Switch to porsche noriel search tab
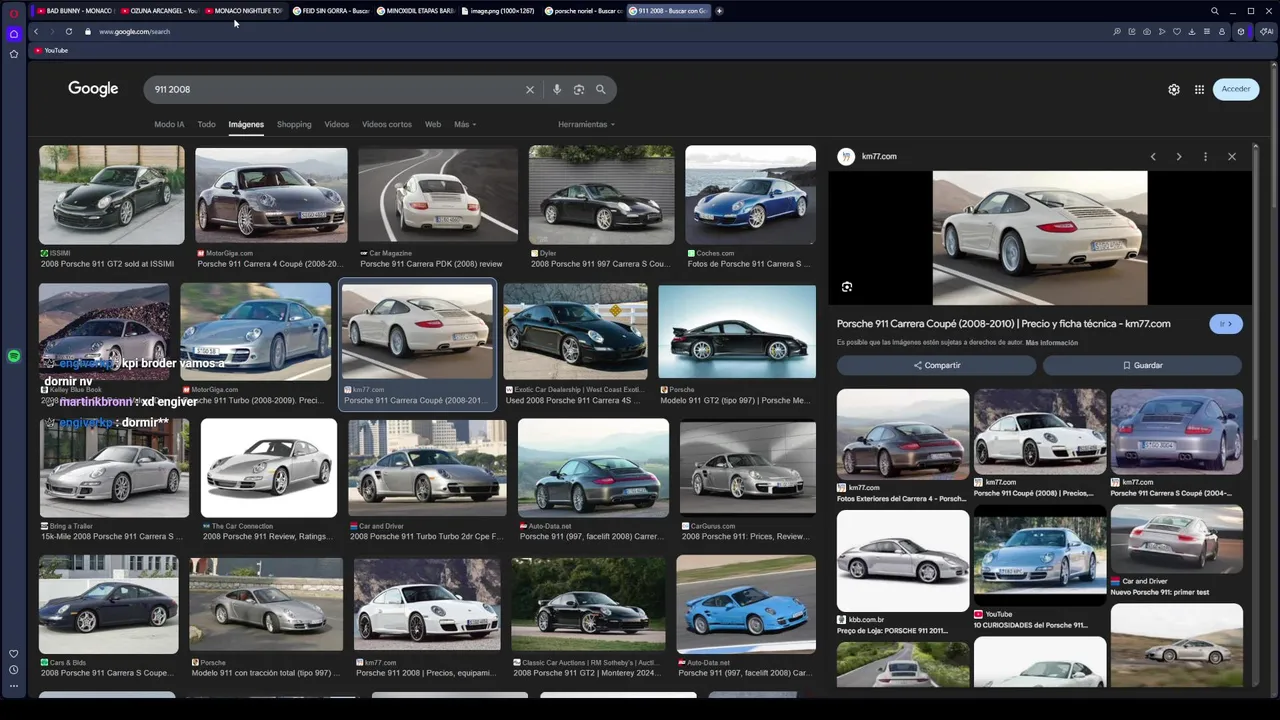Image resolution: width=1280 pixels, height=720 pixels. point(584,11)
